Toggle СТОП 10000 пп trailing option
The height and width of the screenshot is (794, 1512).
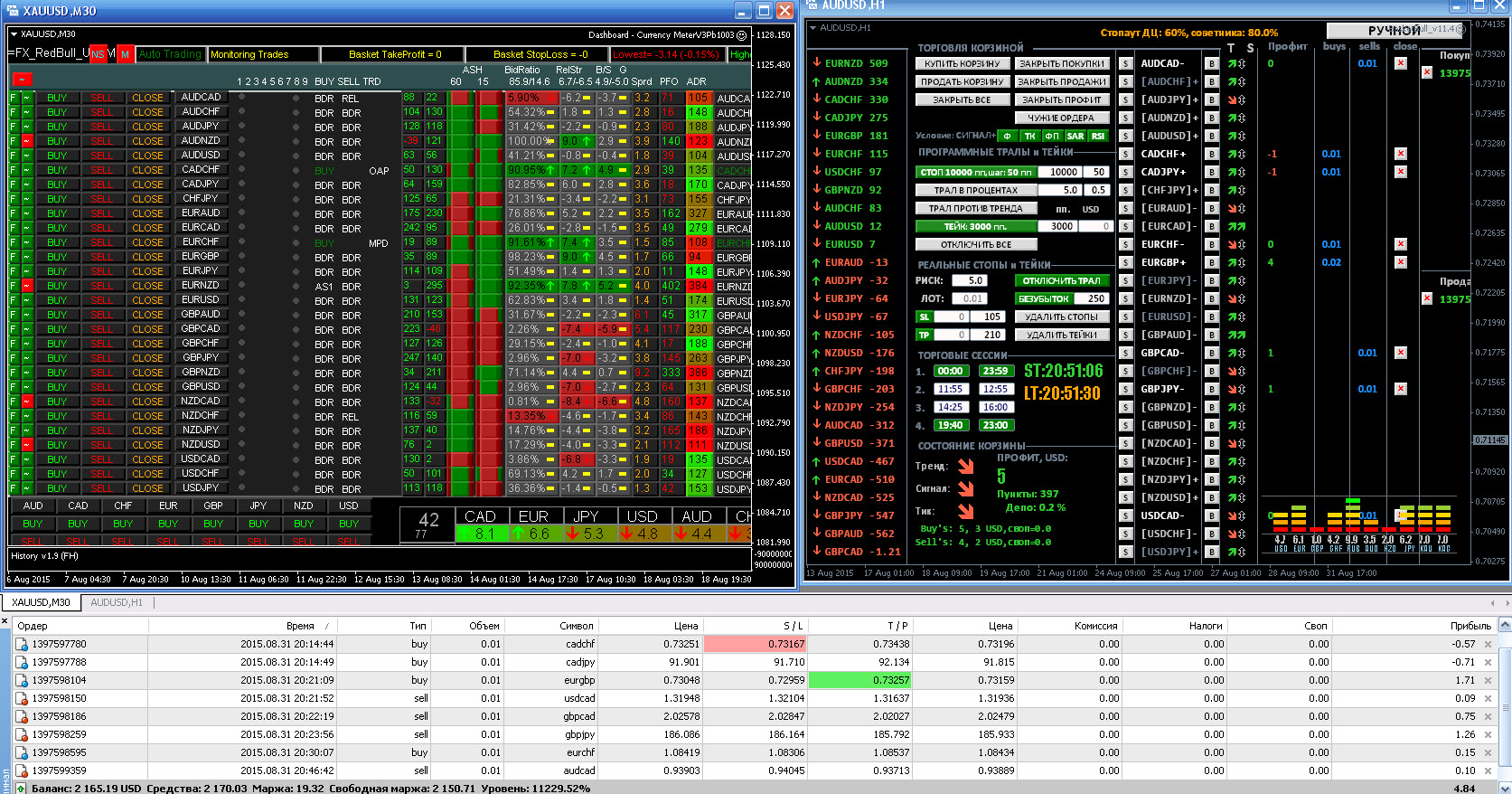(976, 172)
